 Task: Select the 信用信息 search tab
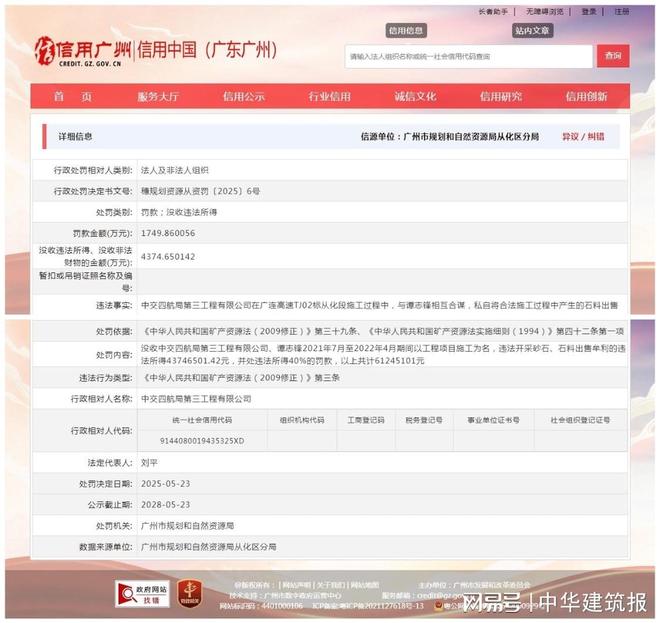(x=406, y=31)
